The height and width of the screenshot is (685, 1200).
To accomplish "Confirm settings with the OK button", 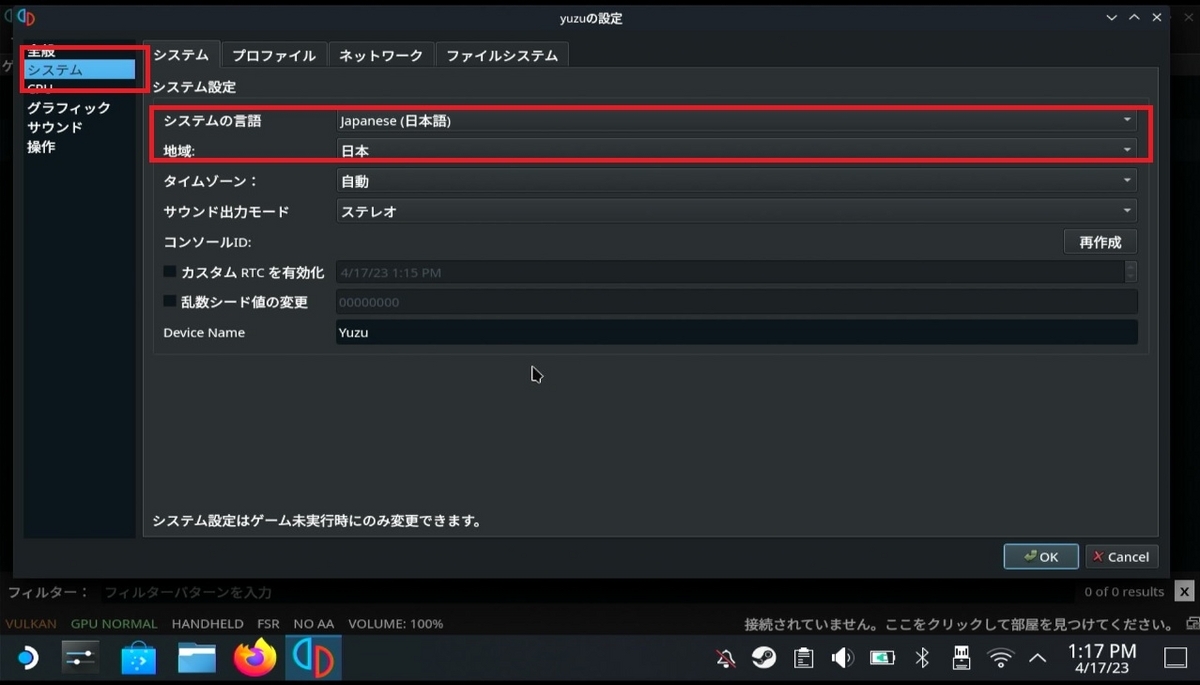I will point(1041,557).
